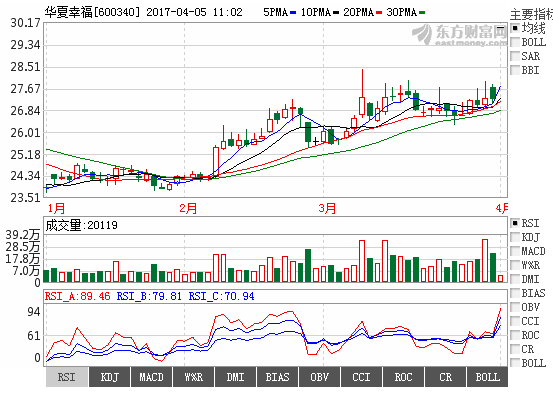Switch to the BIAS bottom tab
553x395 pixels.
[x=277, y=377]
